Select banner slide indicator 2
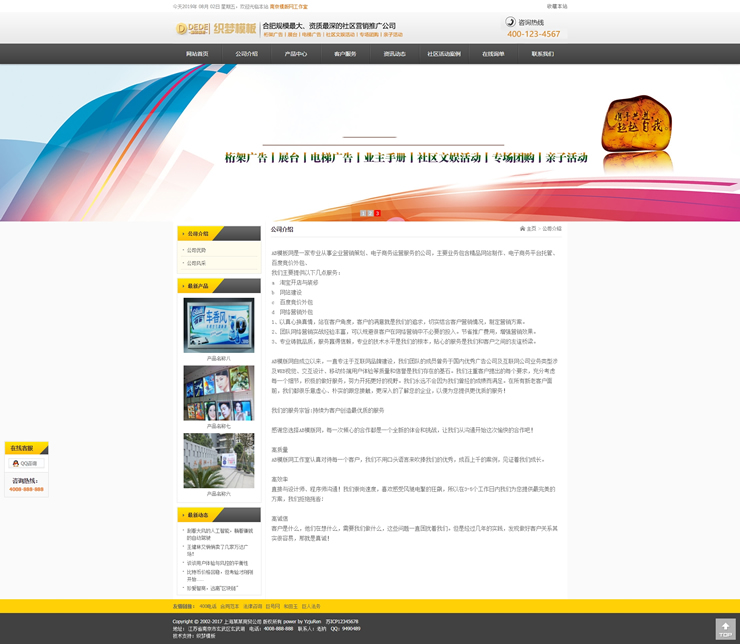 (x=370, y=213)
